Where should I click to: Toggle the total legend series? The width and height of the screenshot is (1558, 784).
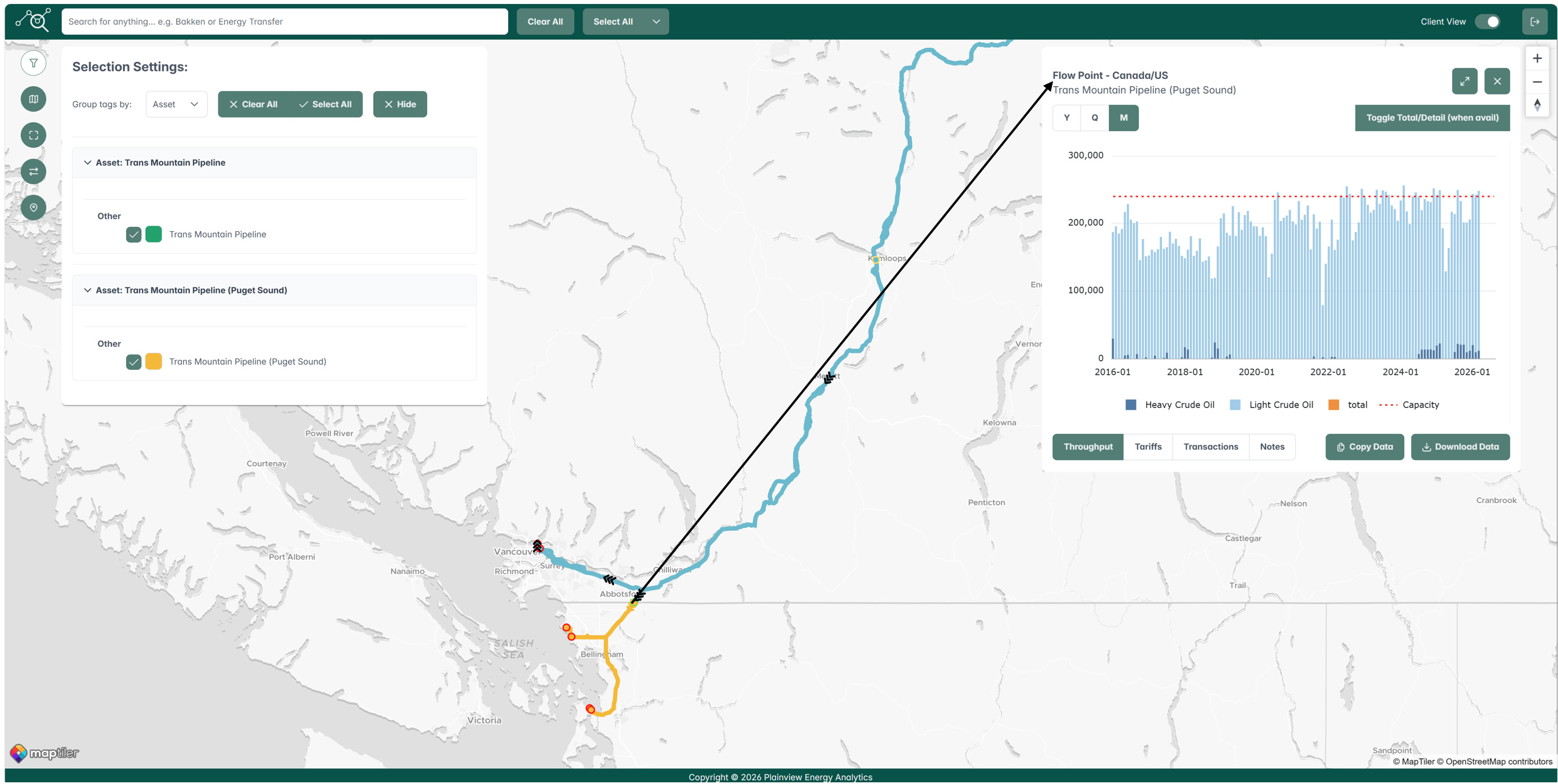(x=1347, y=405)
